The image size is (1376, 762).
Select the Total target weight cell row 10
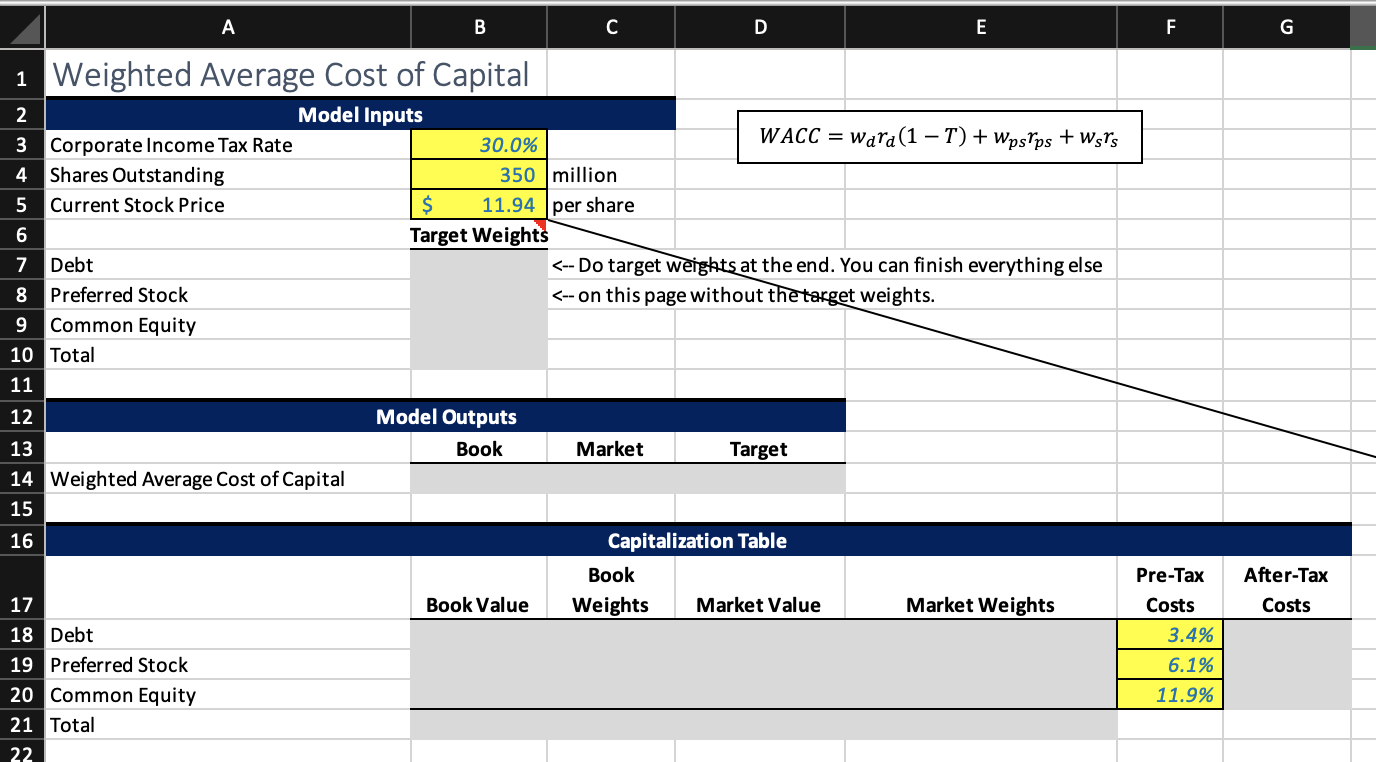[x=479, y=355]
